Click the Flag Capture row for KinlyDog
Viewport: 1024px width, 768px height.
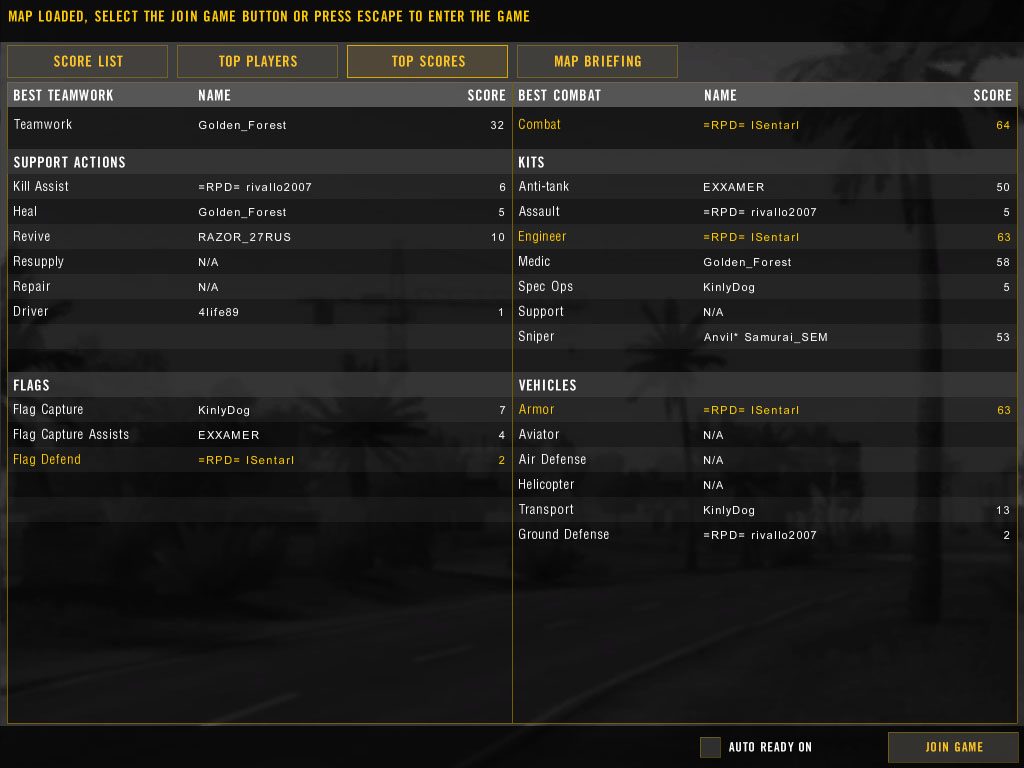pyautogui.click(x=258, y=410)
